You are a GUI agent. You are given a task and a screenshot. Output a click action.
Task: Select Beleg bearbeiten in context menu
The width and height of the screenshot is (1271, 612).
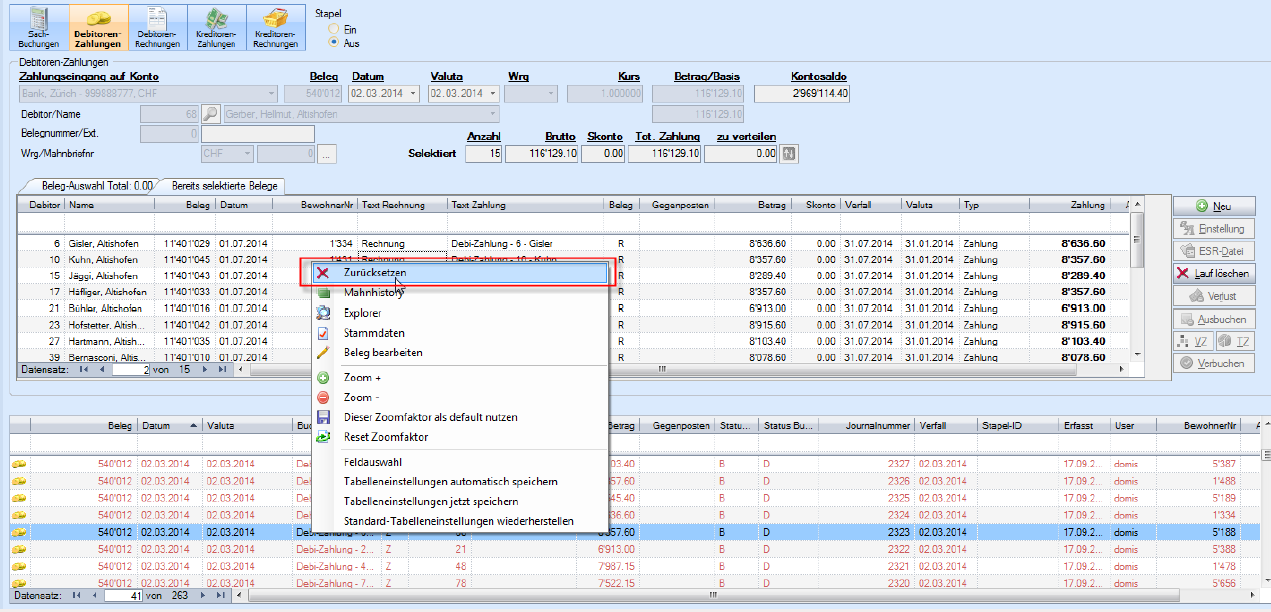point(383,353)
